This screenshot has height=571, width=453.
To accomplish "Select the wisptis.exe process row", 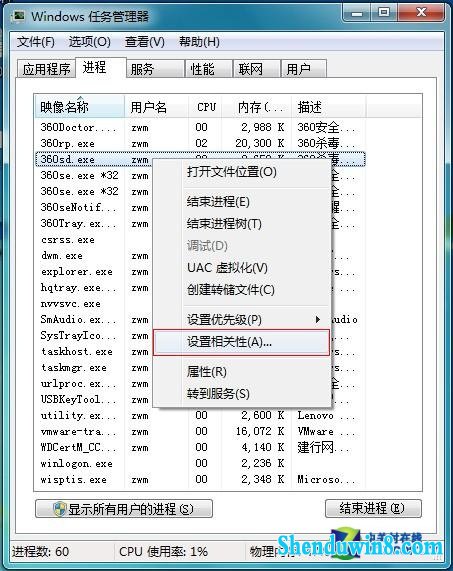I will [x=200, y=480].
